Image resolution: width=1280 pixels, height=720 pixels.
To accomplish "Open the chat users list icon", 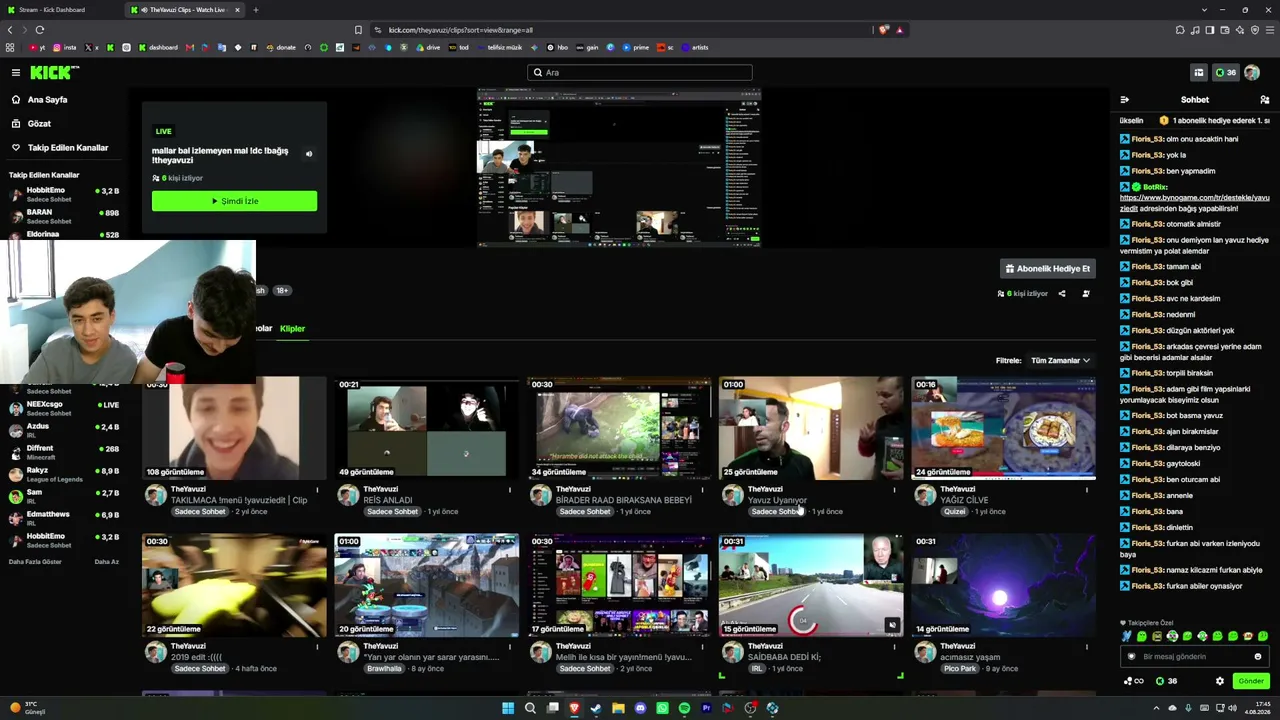I will point(1264,100).
